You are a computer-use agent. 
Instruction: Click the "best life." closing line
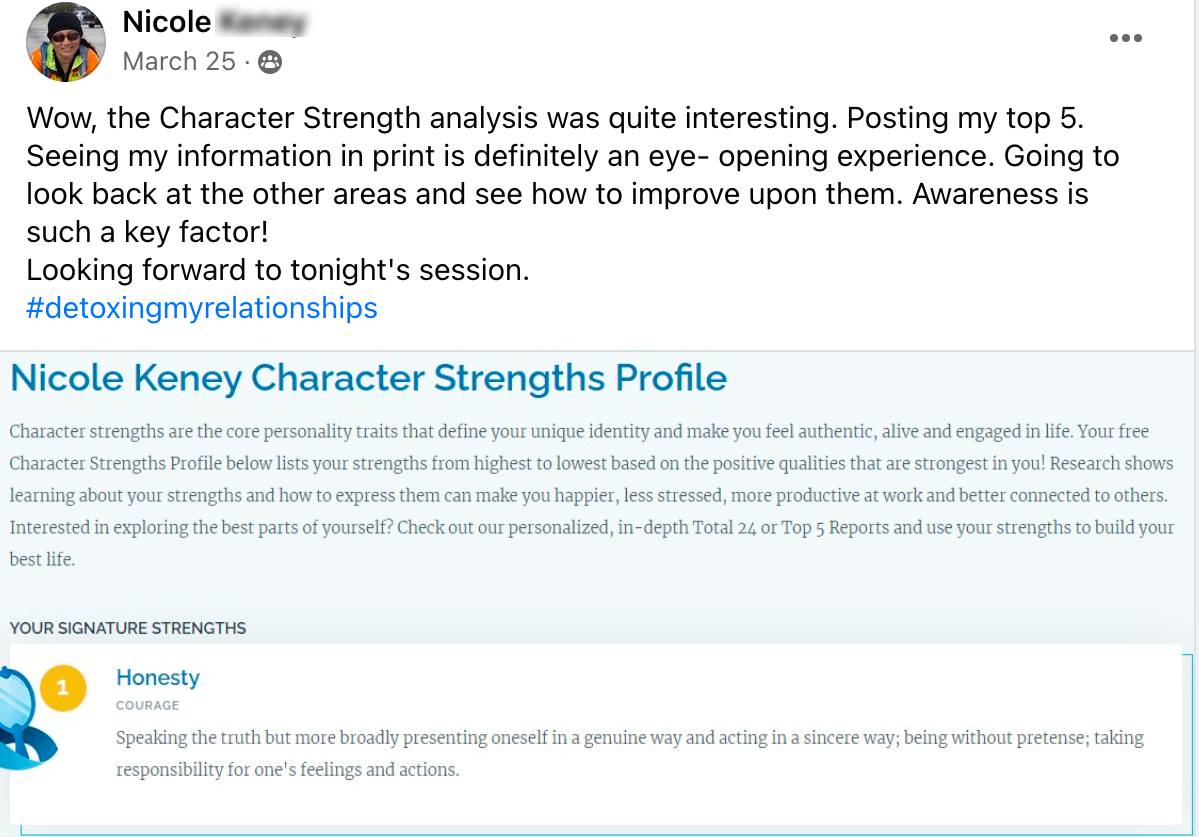pyautogui.click(x=42, y=559)
